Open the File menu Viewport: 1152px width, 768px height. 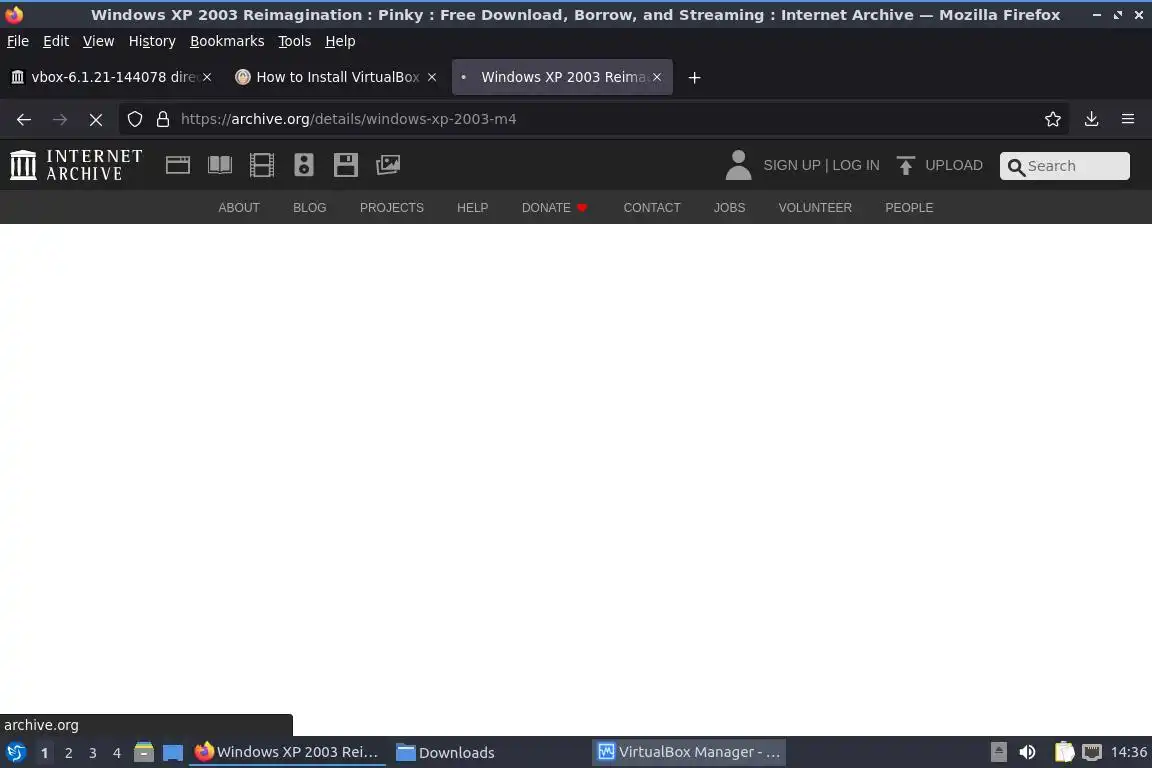click(x=18, y=41)
